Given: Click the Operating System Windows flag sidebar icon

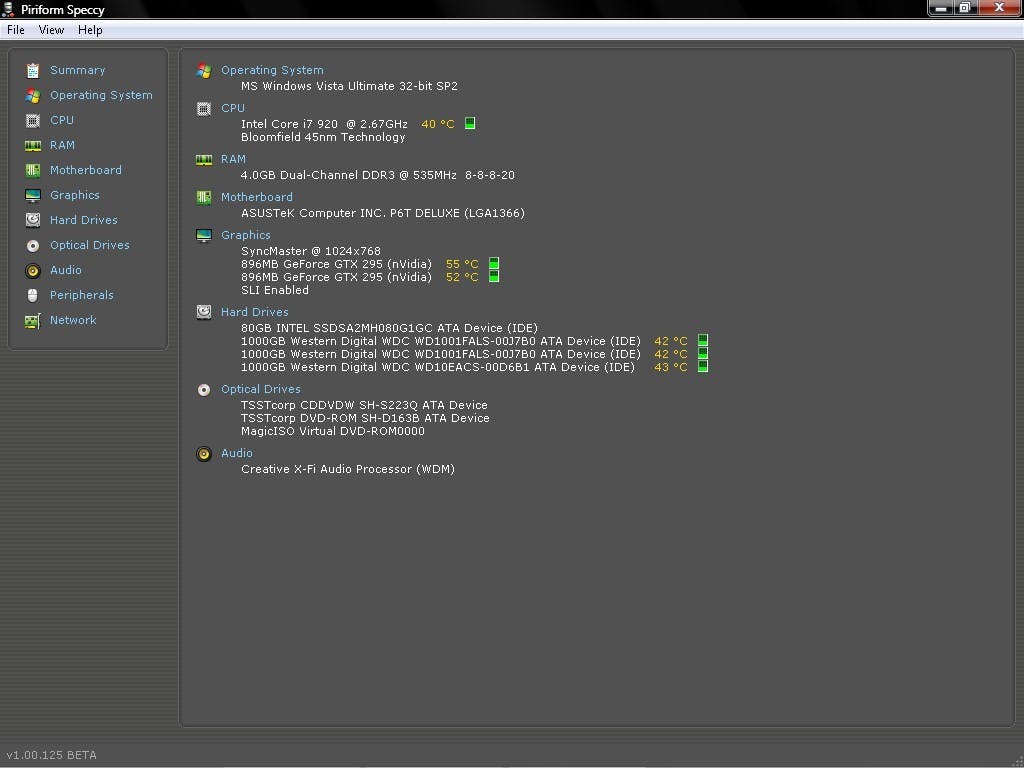Looking at the screenshot, I should pos(33,95).
